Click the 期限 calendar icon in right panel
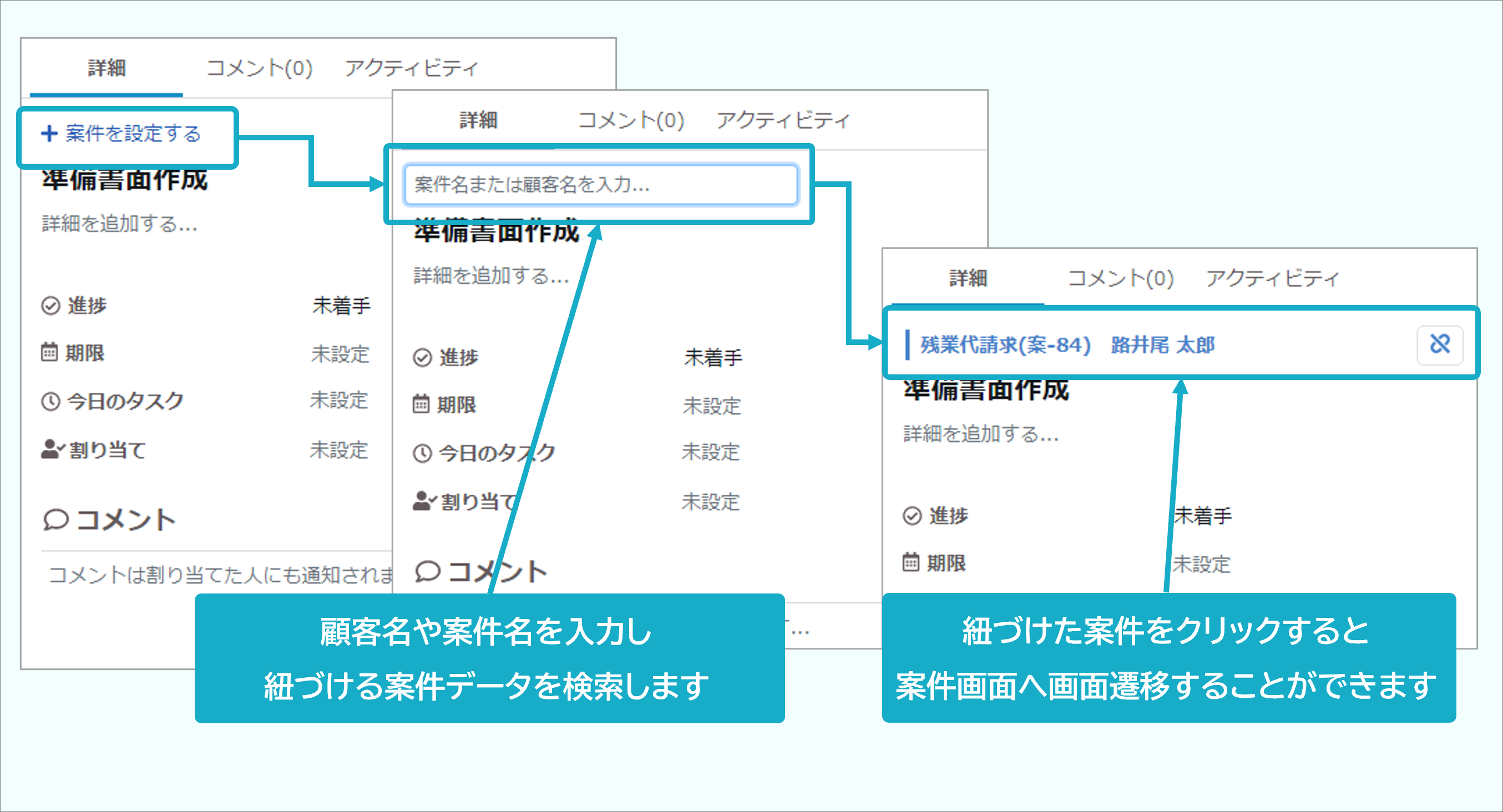This screenshot has height=812, width=1503. (x=911, y=562)
